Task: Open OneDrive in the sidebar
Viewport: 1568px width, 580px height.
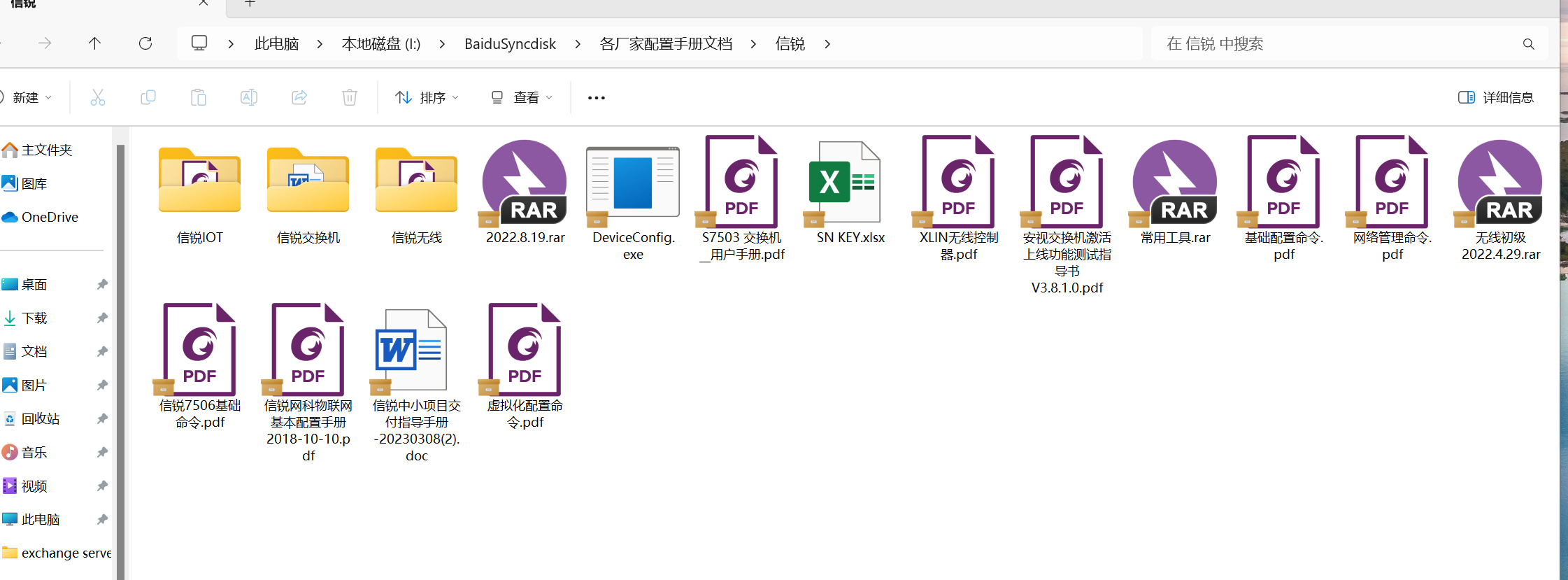Action: 41,217
